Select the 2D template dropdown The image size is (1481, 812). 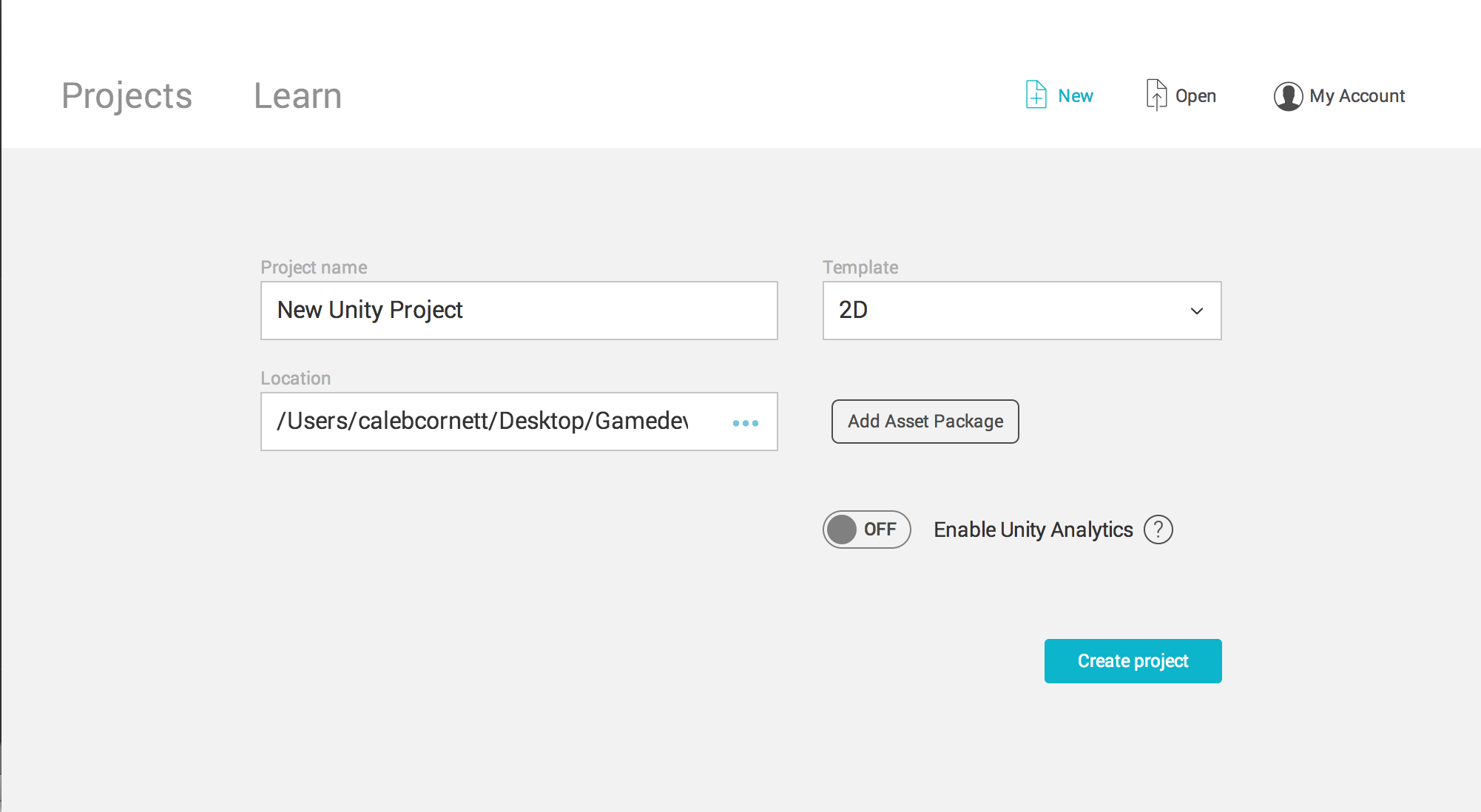1020,310
